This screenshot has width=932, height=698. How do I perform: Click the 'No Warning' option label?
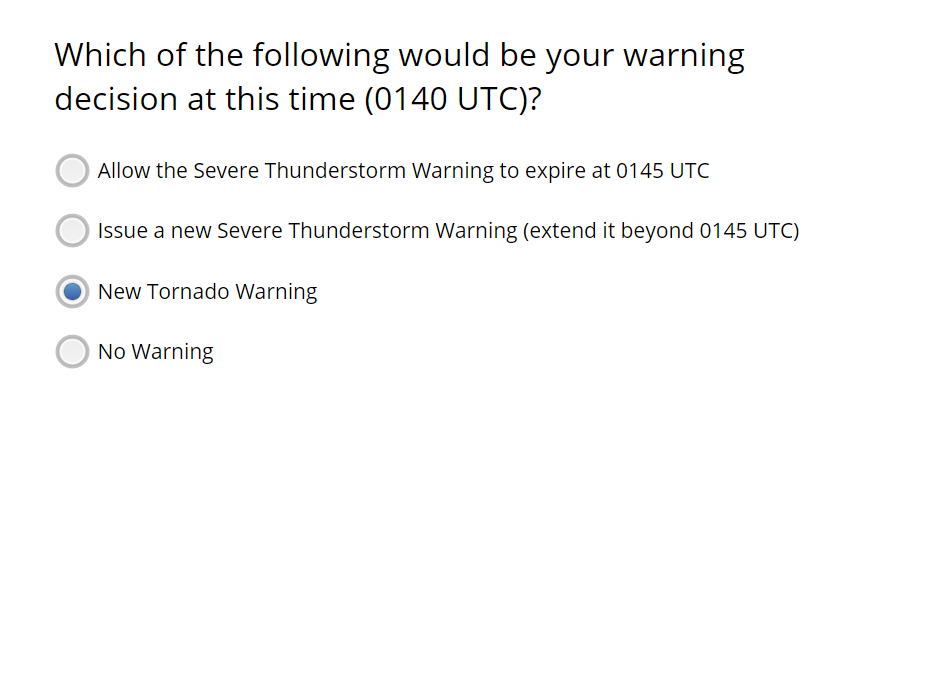click(x=155, y=352)
